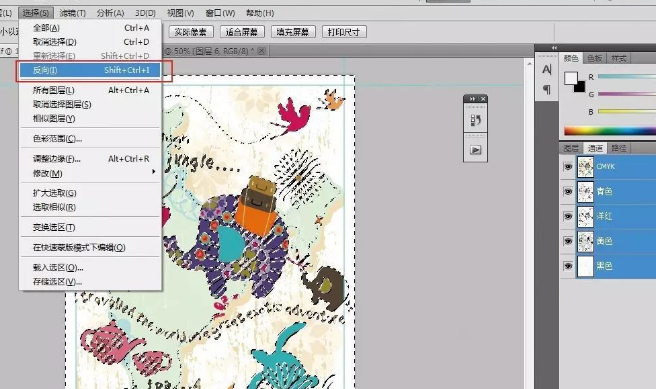Expand the 修改(M) submenu arrow
The height and width of the screenshot is (389, 656).
pyautogui.click(x=154, y=172)
